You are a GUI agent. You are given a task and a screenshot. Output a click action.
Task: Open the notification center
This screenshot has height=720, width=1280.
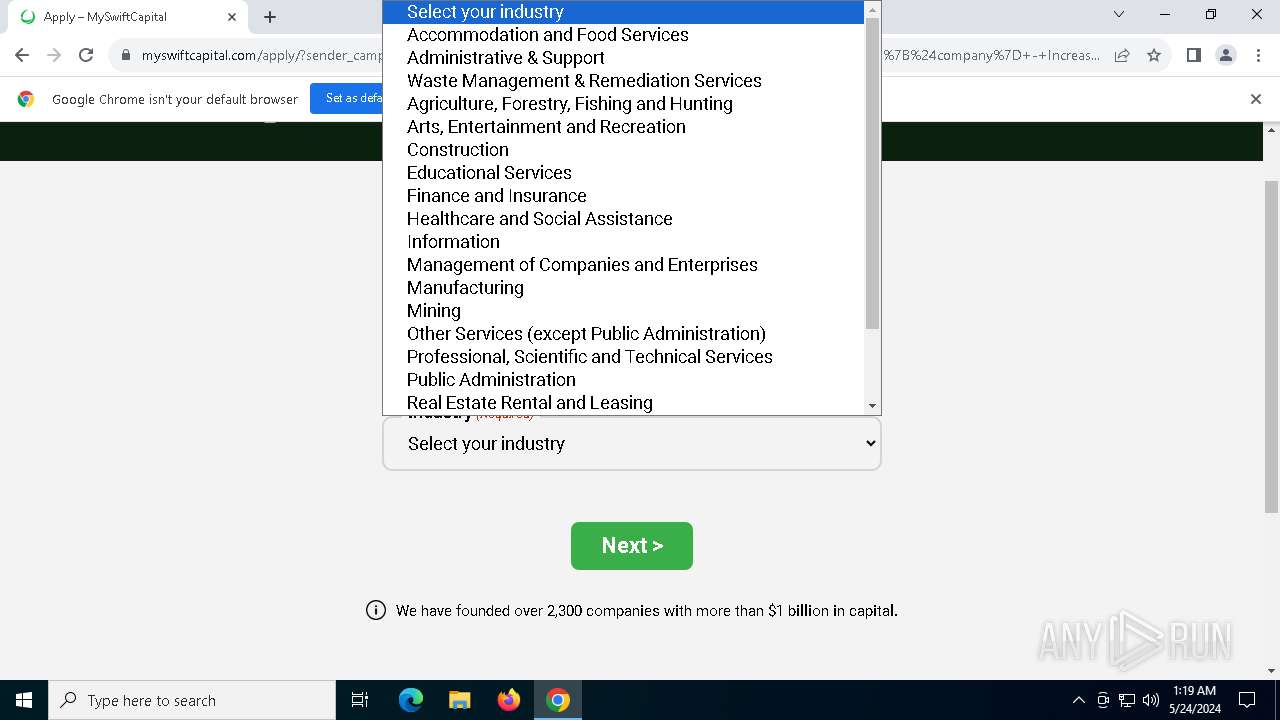pos(1247,700)
